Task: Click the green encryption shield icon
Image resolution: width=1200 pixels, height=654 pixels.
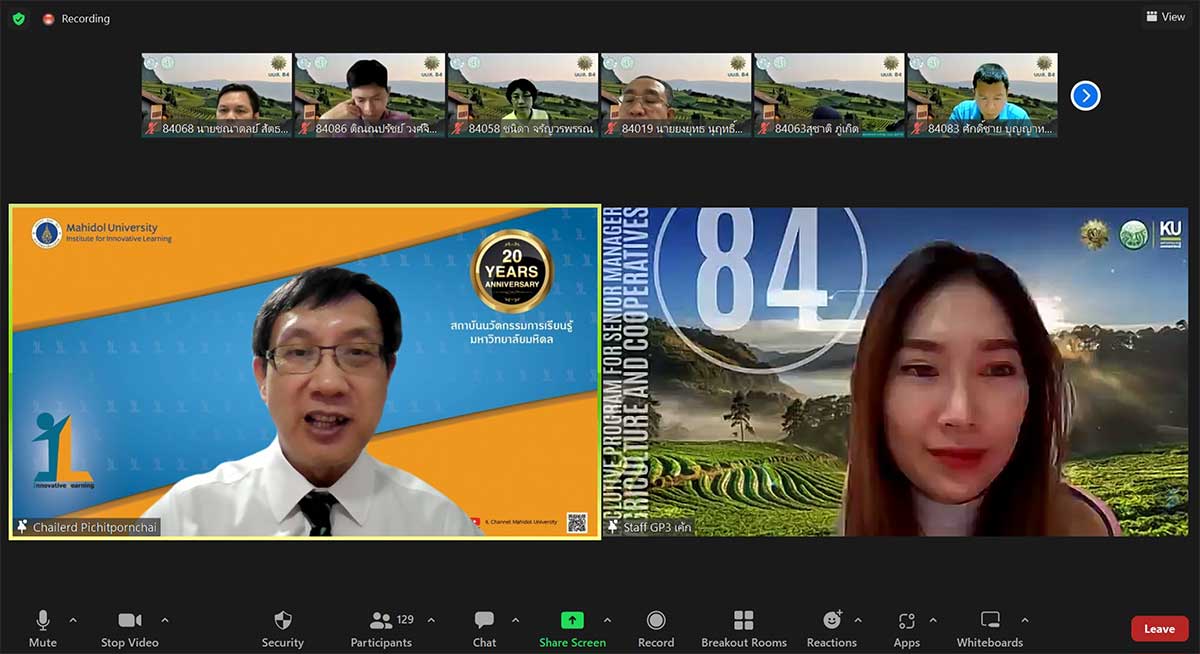Action: click(x=18, y=18)
